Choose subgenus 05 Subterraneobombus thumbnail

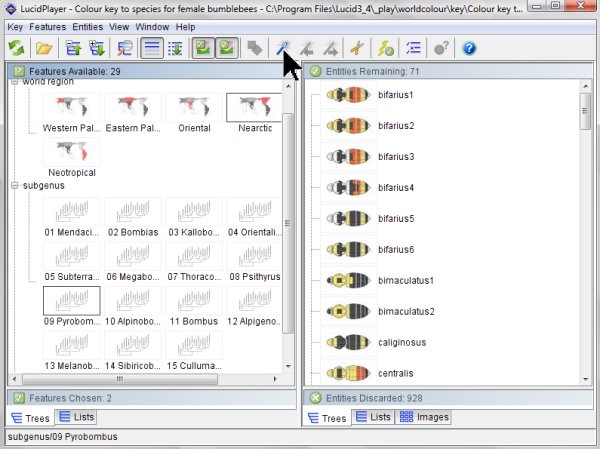click(x=72, y=256)
